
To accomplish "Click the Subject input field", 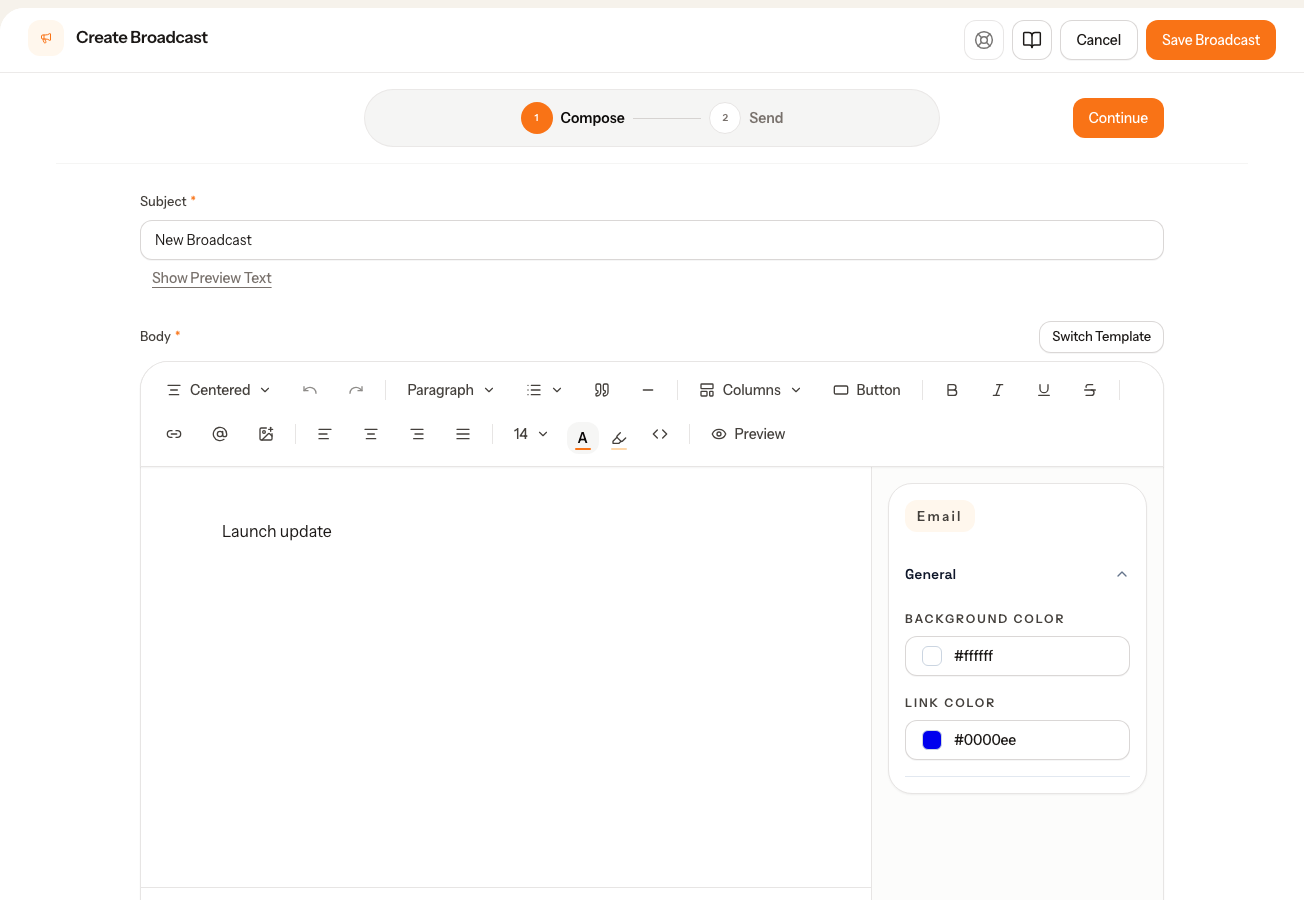I will coord(652,240).
